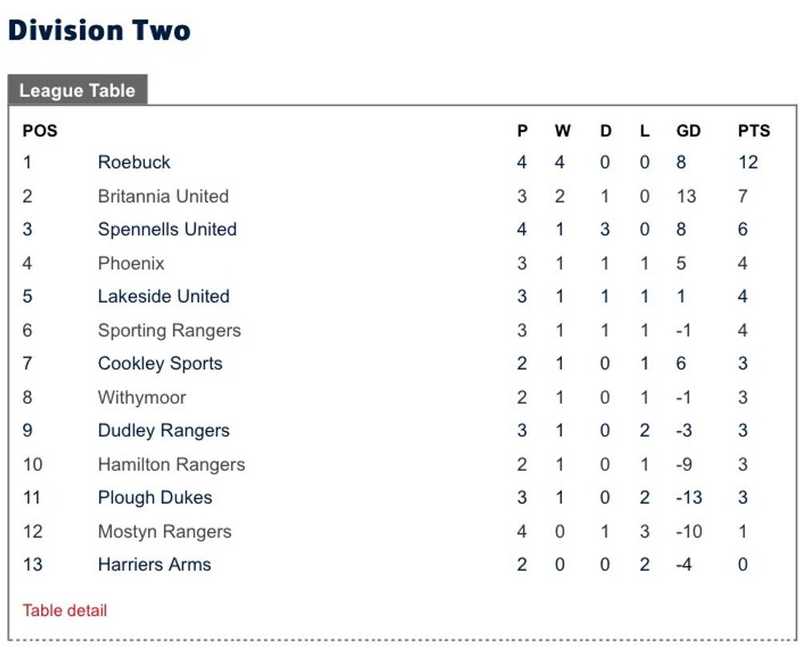Select the POS column heading
Viewport: 800px width, 650px height.
40,131
